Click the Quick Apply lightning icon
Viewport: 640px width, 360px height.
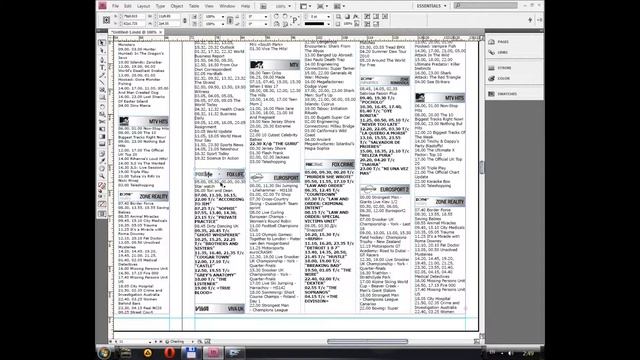pos(530,20)
